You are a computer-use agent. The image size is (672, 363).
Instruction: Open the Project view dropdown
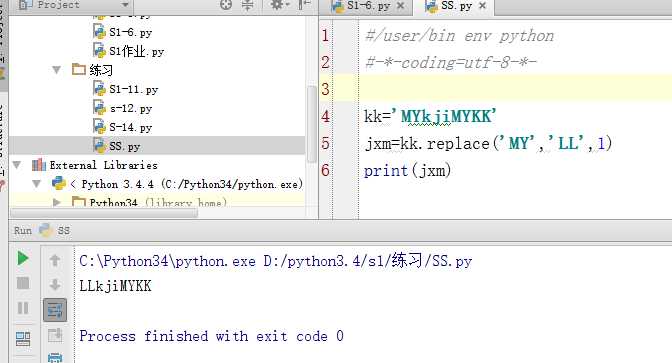[125, 5]
